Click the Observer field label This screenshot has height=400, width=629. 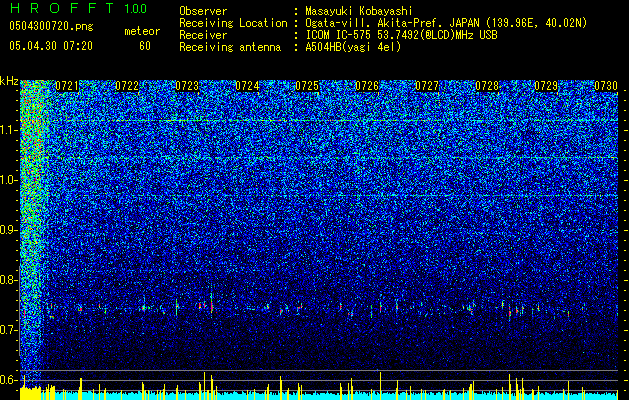click(203, 11)
